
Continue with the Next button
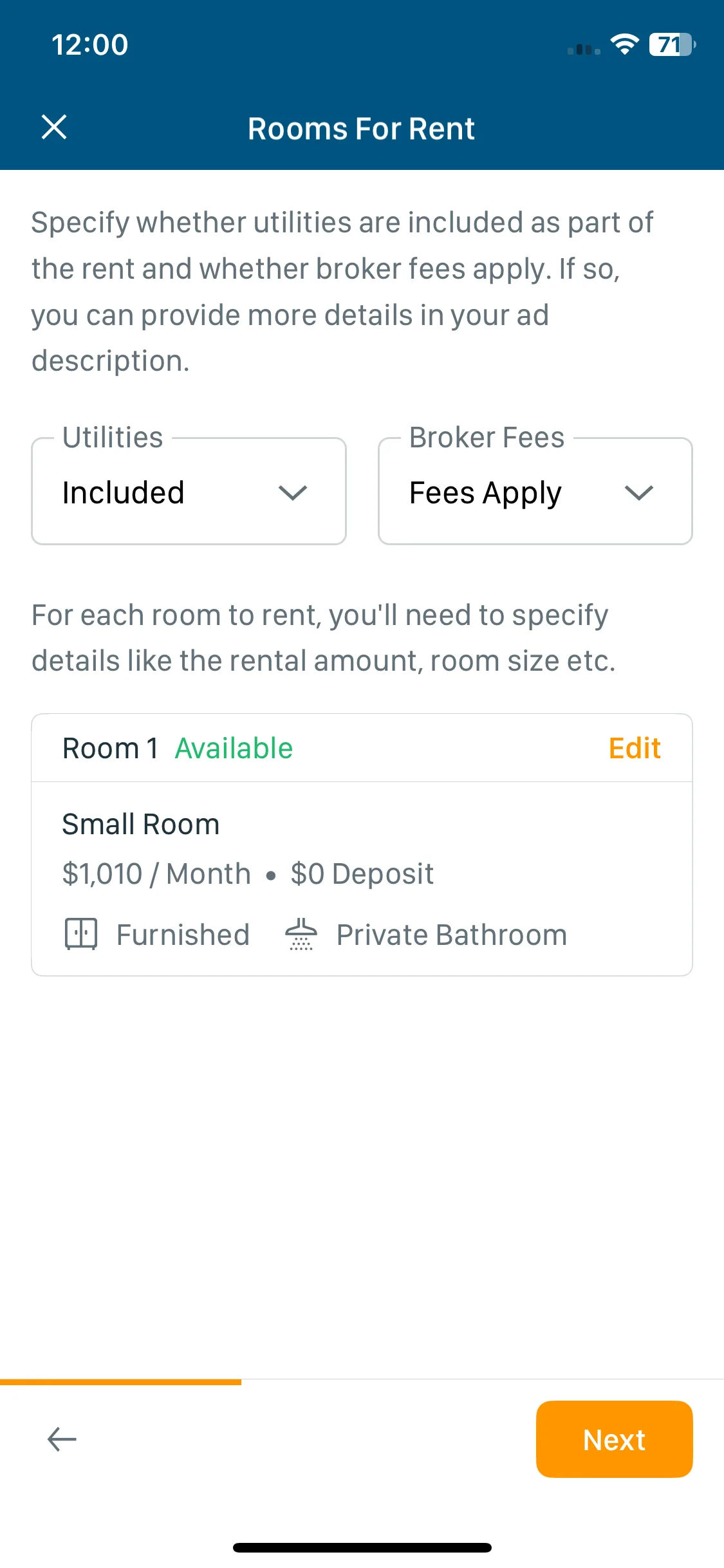pyautogui.click(x=614, y=1439)
